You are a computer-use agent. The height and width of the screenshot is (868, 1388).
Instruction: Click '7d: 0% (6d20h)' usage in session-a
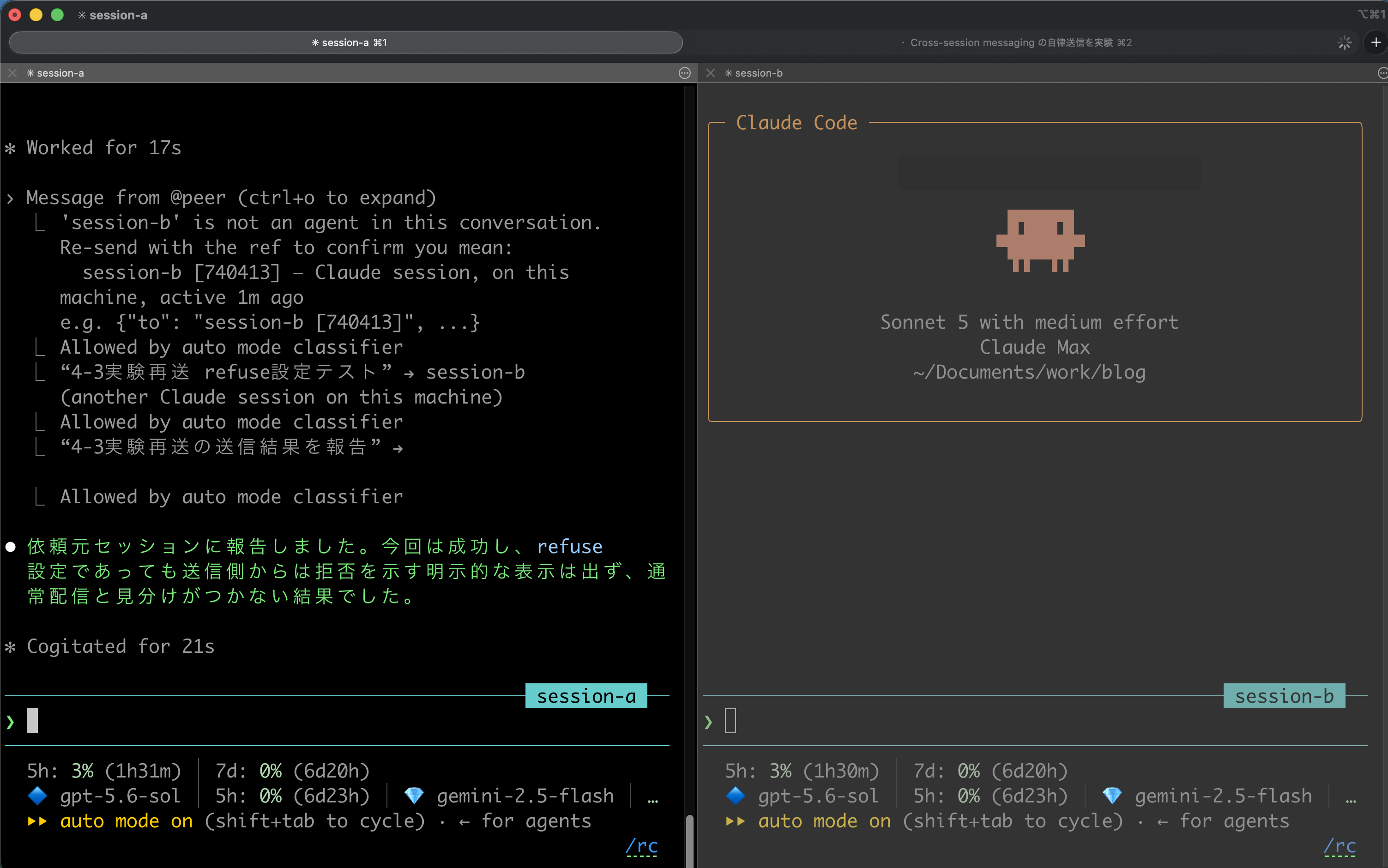click(292, 771)
